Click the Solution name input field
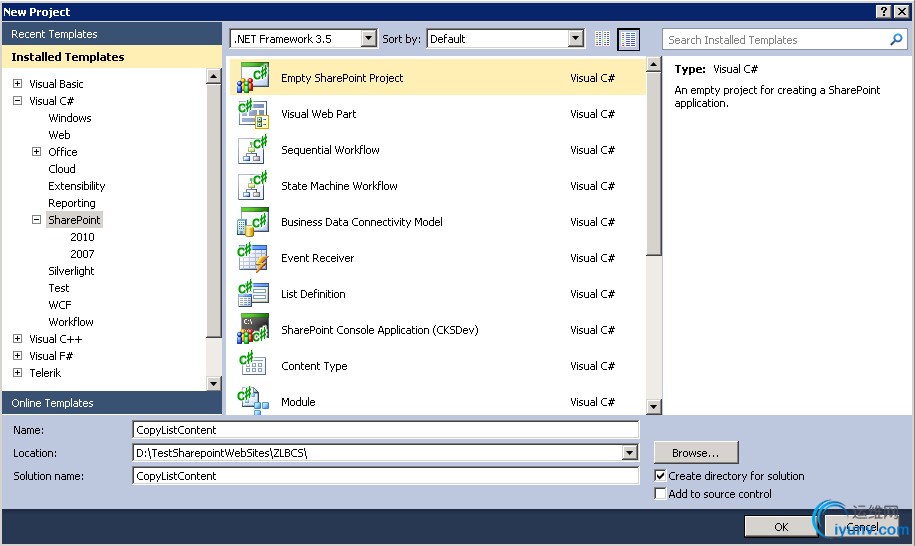Screen dimensions: 915x546 click(x=385, y=476)
